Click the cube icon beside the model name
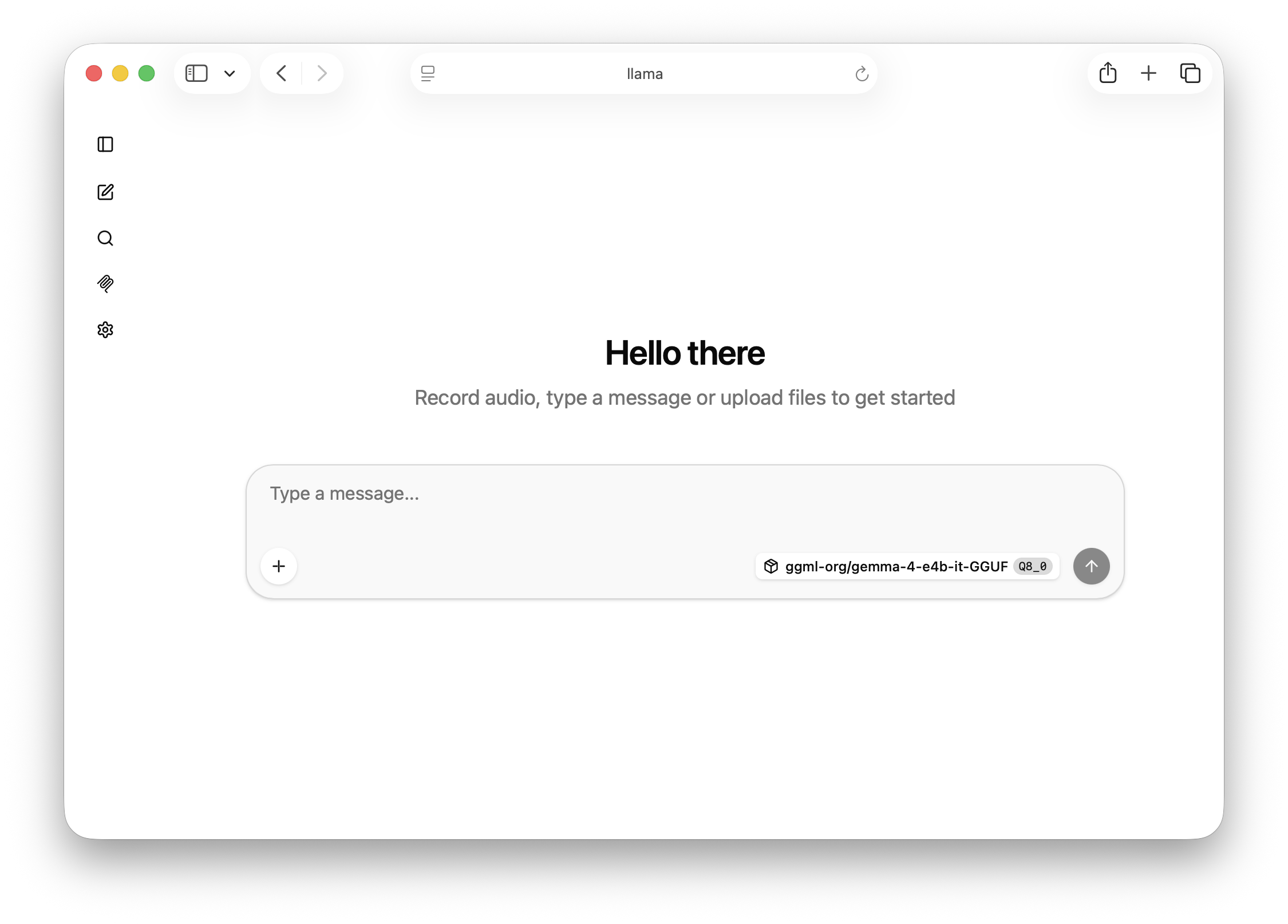The width and height of the screenshot is (1288, 924). [771, 566]
